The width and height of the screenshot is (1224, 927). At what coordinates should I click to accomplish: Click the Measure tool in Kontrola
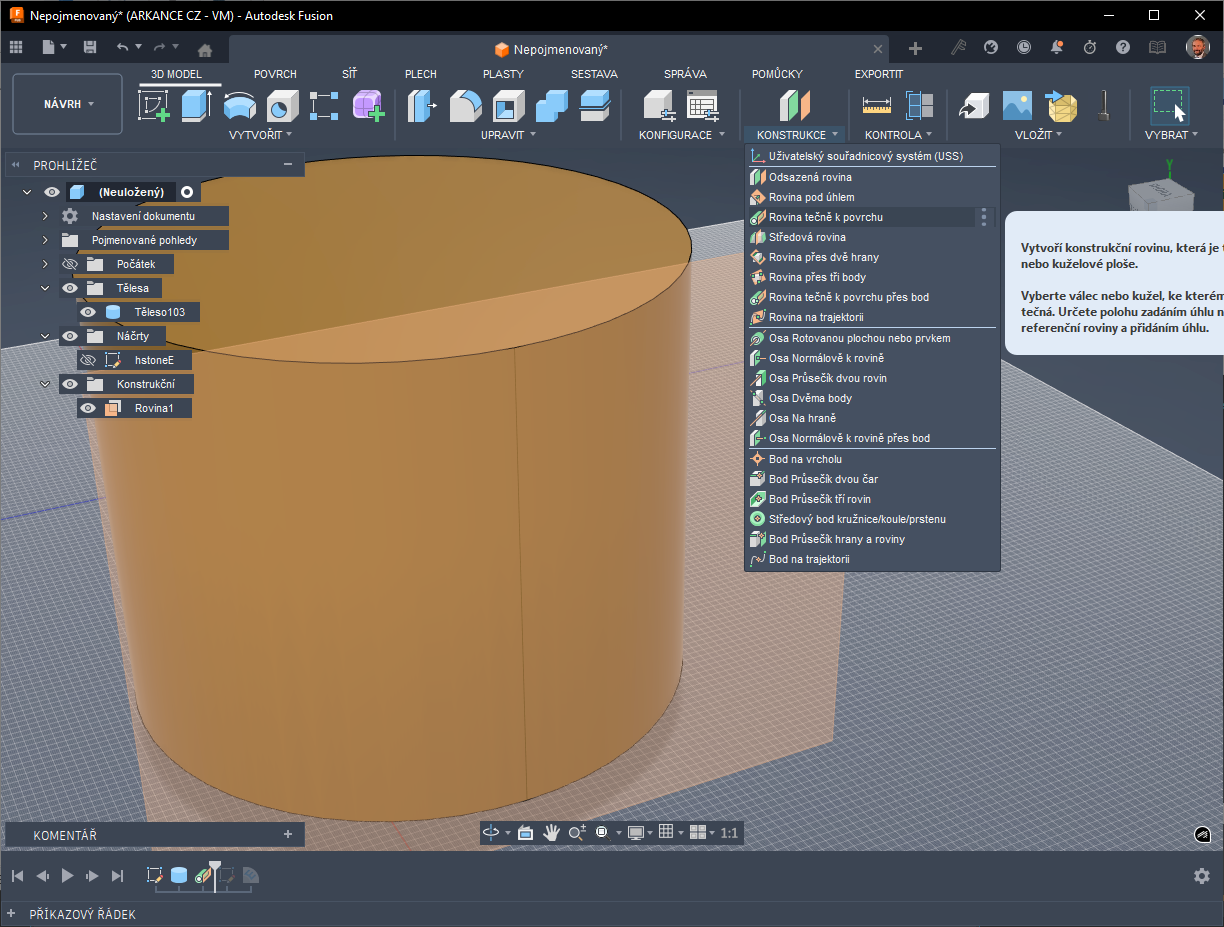(x=876, y=105)
